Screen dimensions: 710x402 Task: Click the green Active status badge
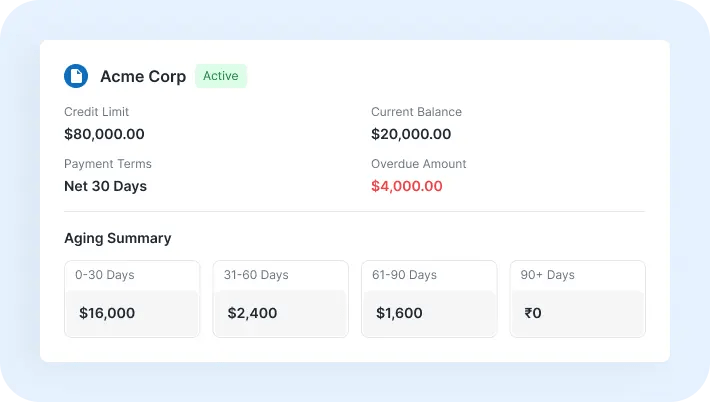(221, 76)
